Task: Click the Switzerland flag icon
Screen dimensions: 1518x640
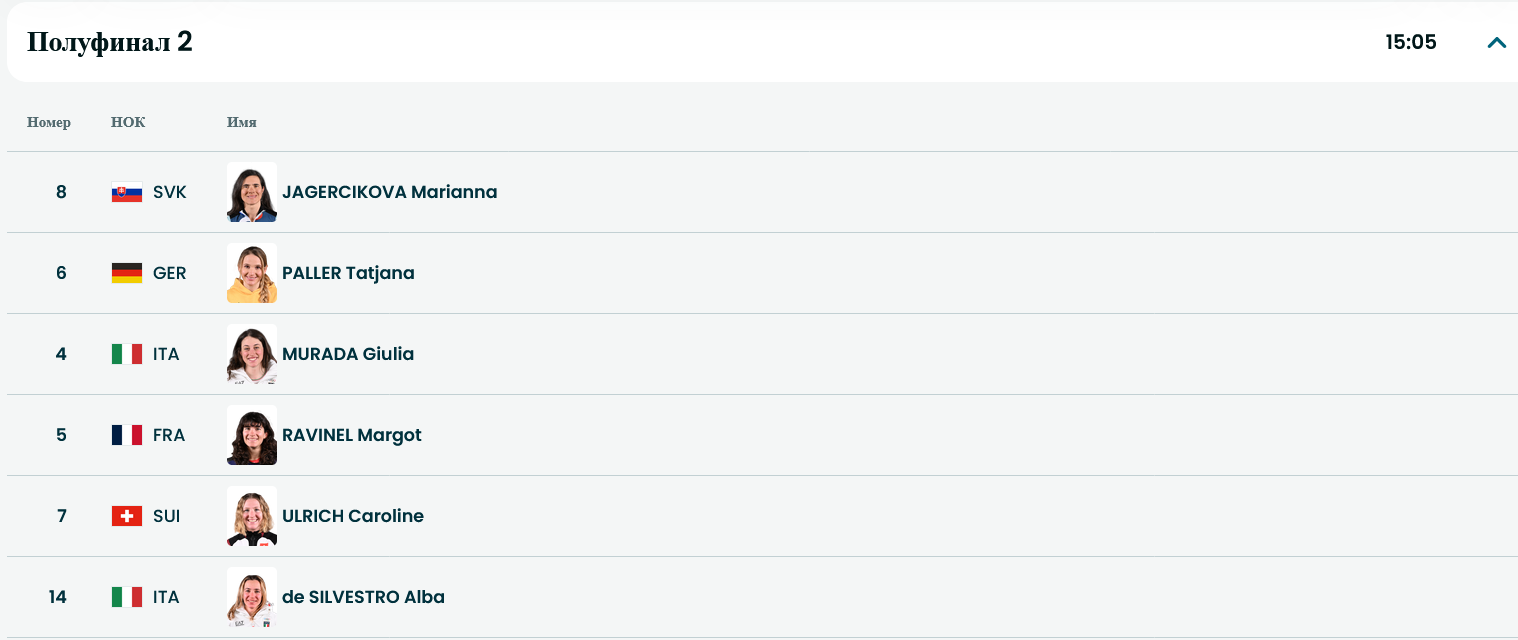Action: pyautogui.click(x=126, y=516)
